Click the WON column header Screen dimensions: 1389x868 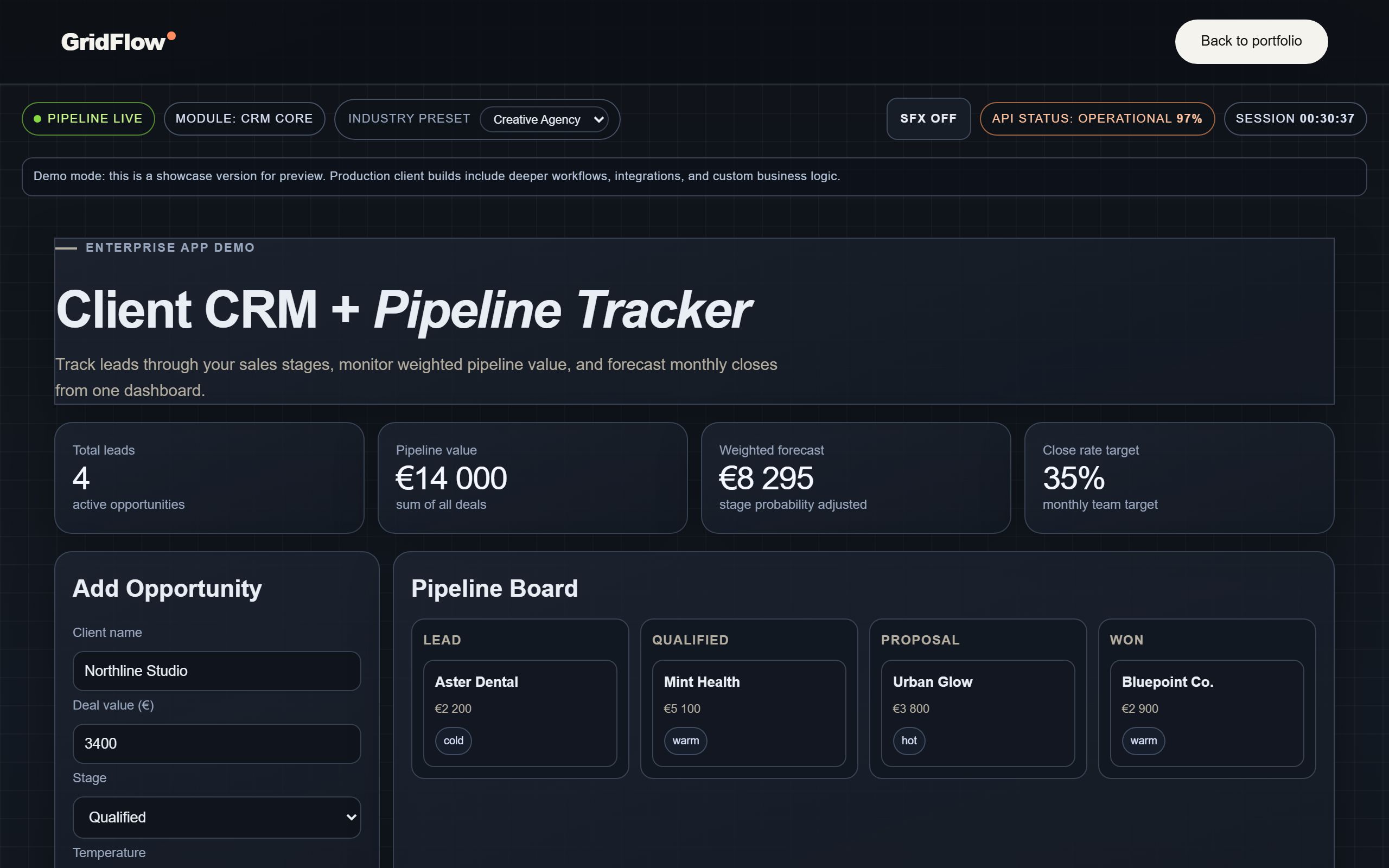point(1126,640)
